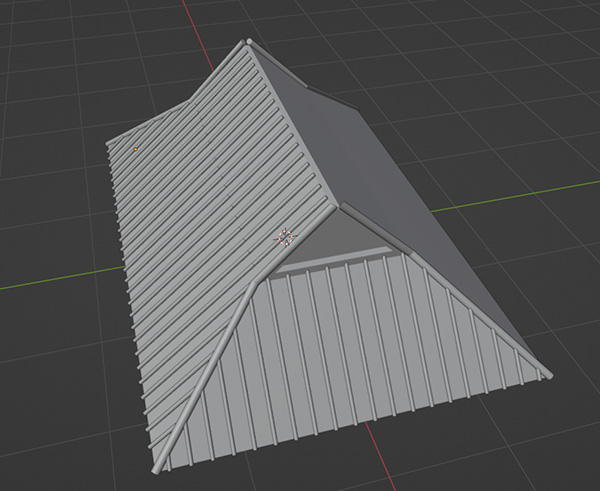Click empty grid in the top-right corner
This screenshot has width=600, height=491.
pos(540,50)
